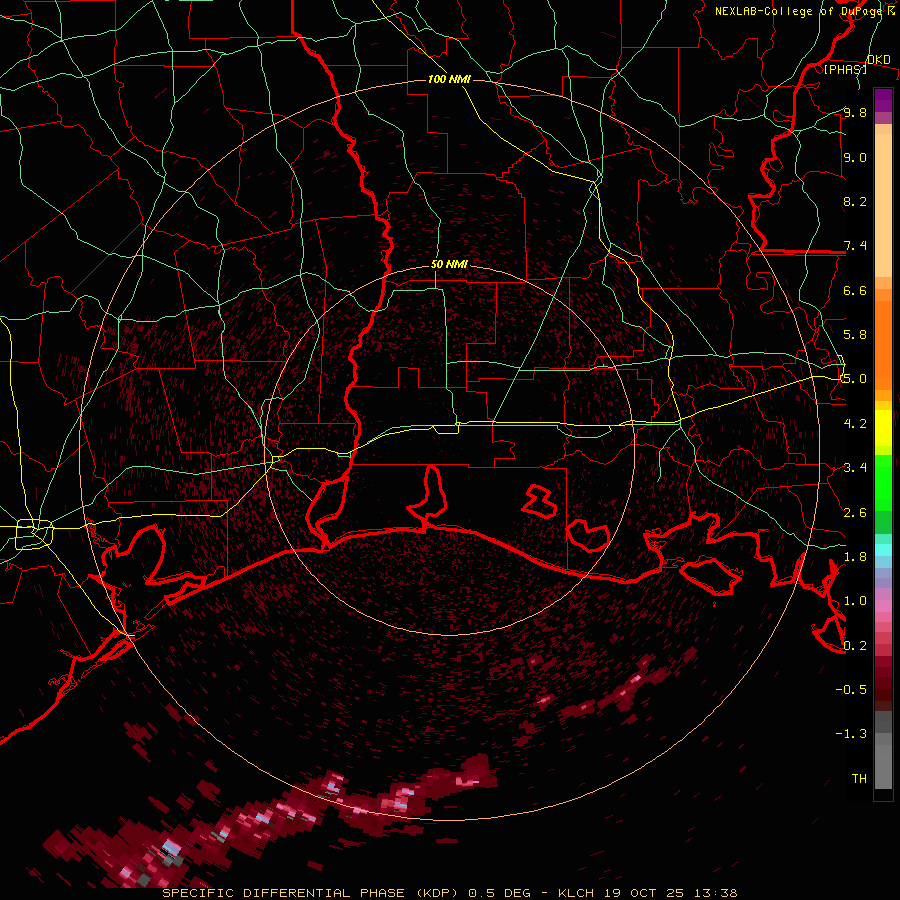Click the 5.8 scale label
Viewport: 900px width, 900px height.
(x=855, y=335)
